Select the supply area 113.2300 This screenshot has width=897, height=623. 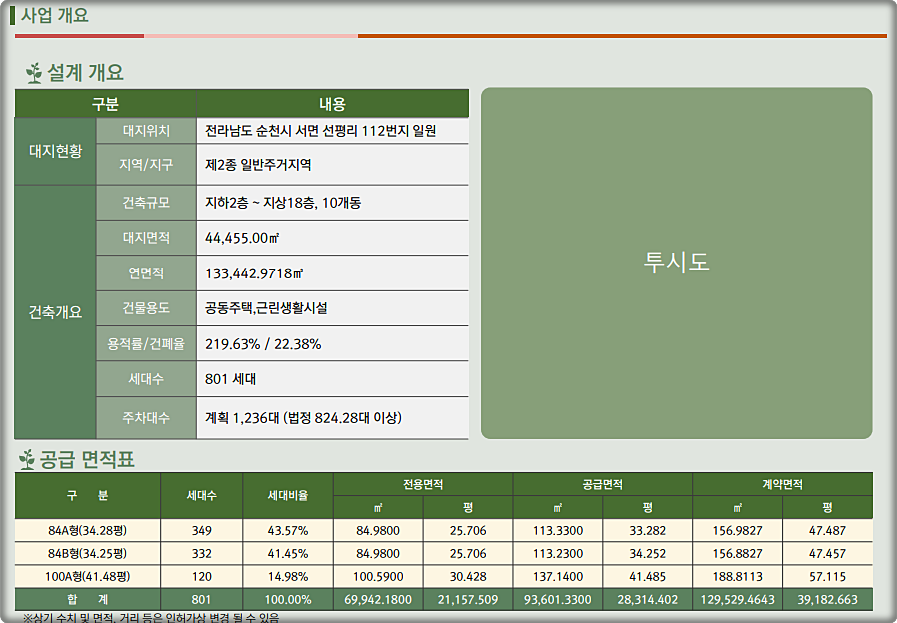558,554
